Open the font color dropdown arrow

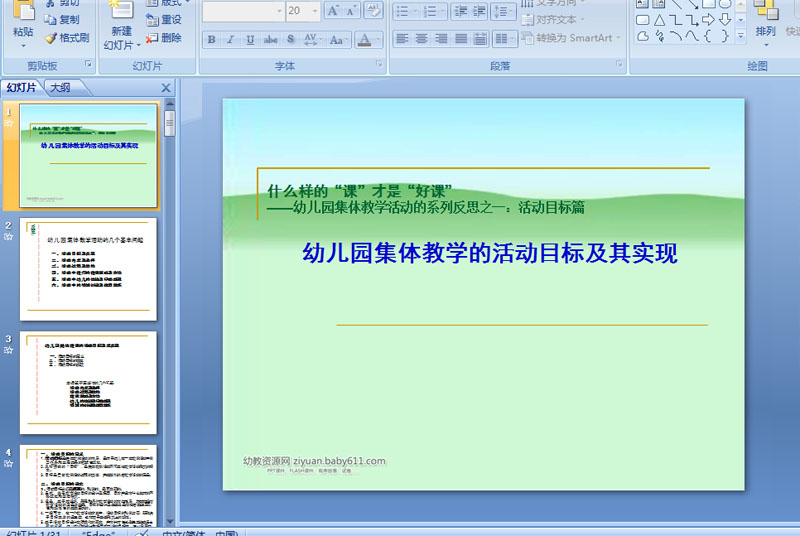(378, 39)
